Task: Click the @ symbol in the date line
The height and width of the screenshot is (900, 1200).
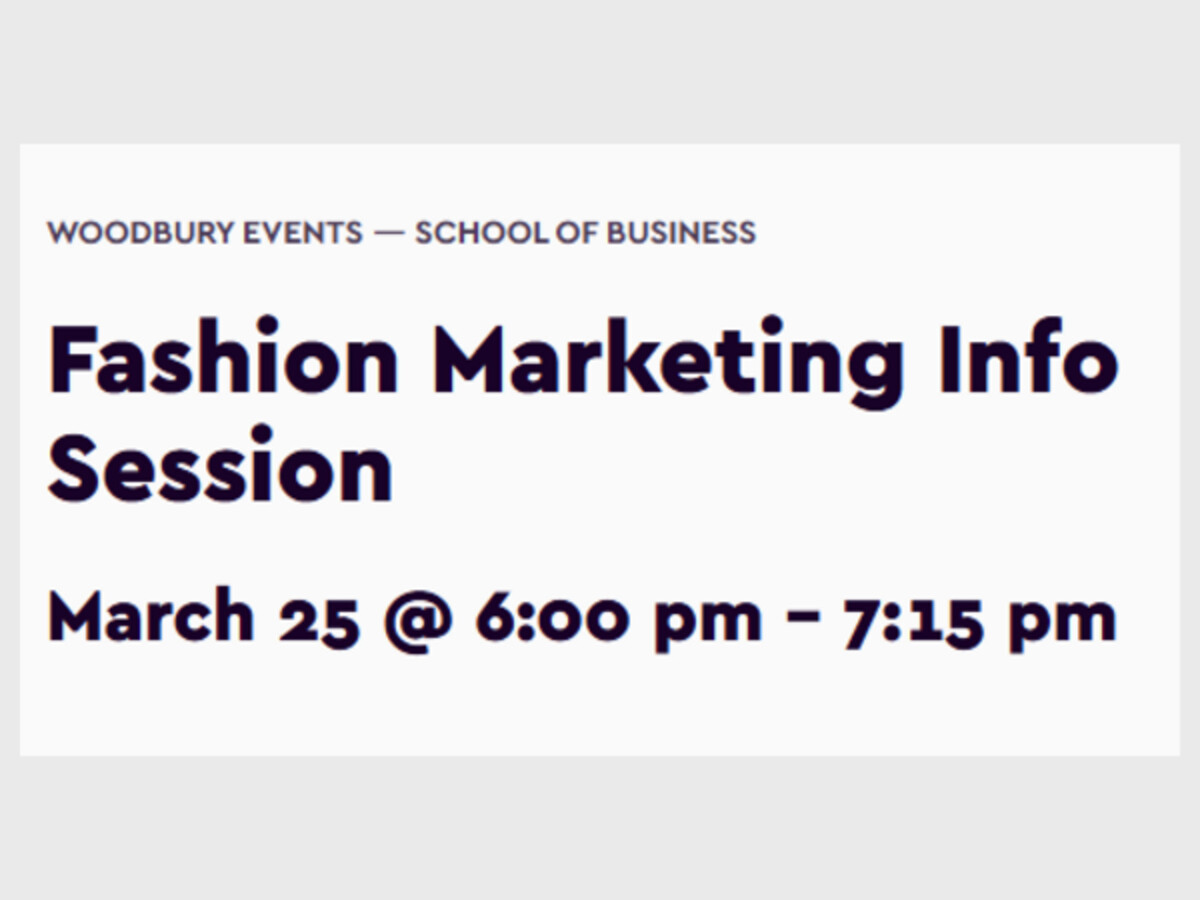Action: 417,620
